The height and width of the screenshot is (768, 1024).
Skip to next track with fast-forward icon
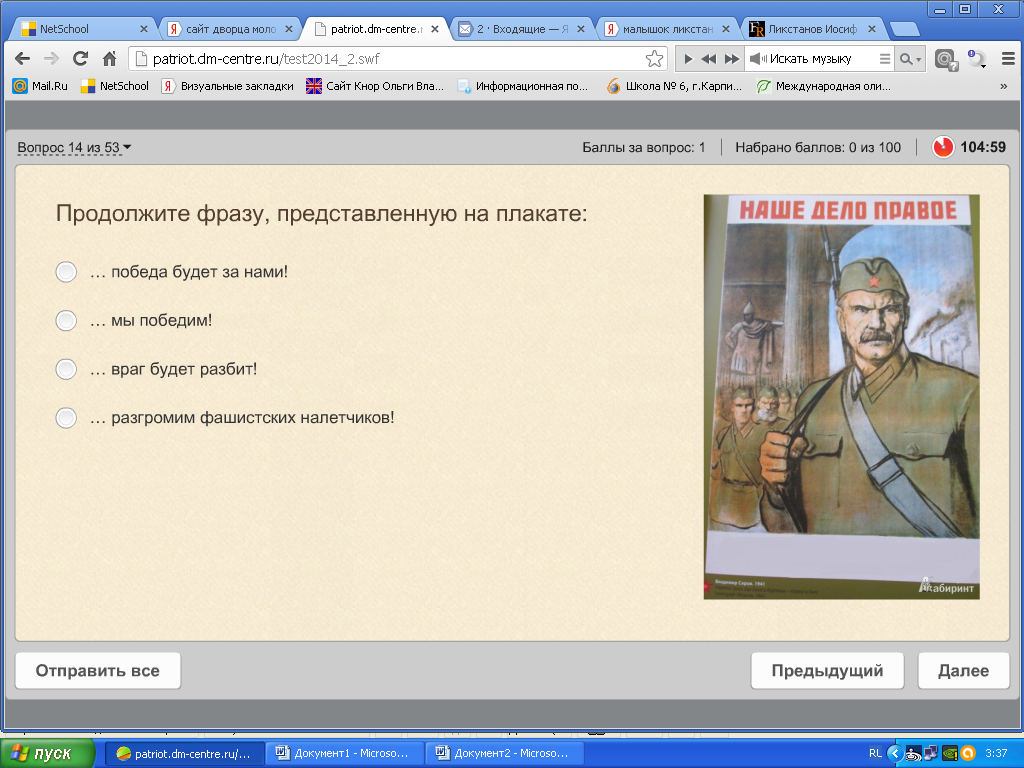(x=732, y=59)
